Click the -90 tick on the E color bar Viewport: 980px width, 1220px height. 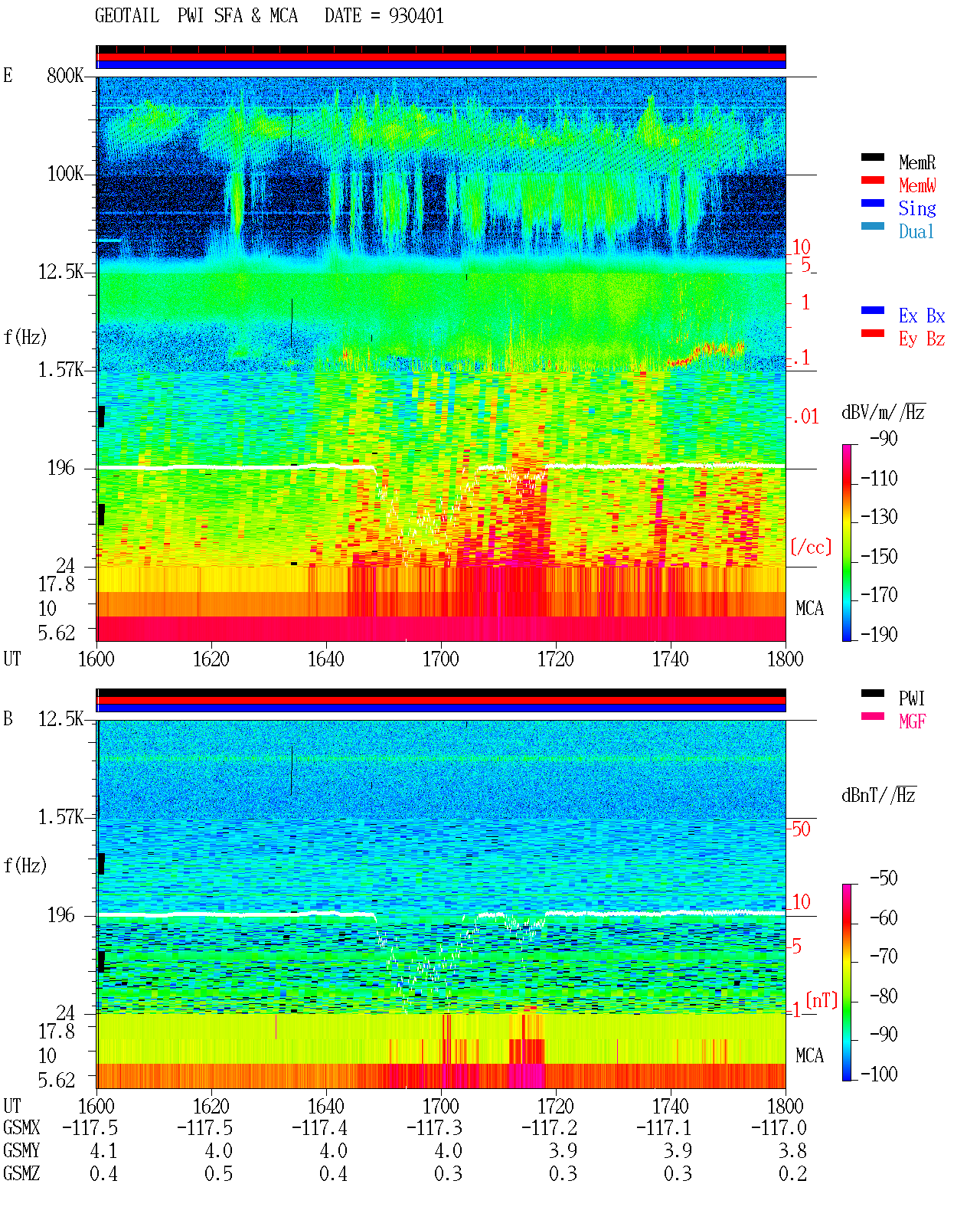coord(884,439)
